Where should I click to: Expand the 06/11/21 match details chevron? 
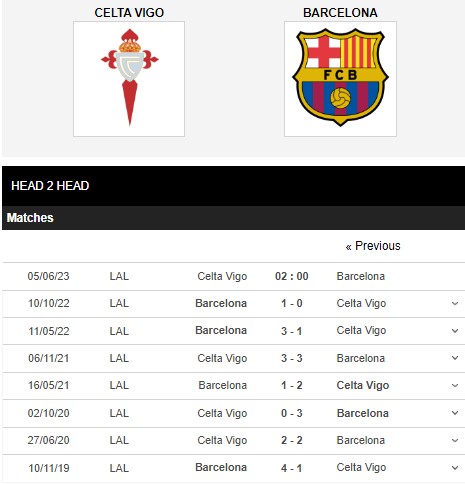tap(455, 358)
